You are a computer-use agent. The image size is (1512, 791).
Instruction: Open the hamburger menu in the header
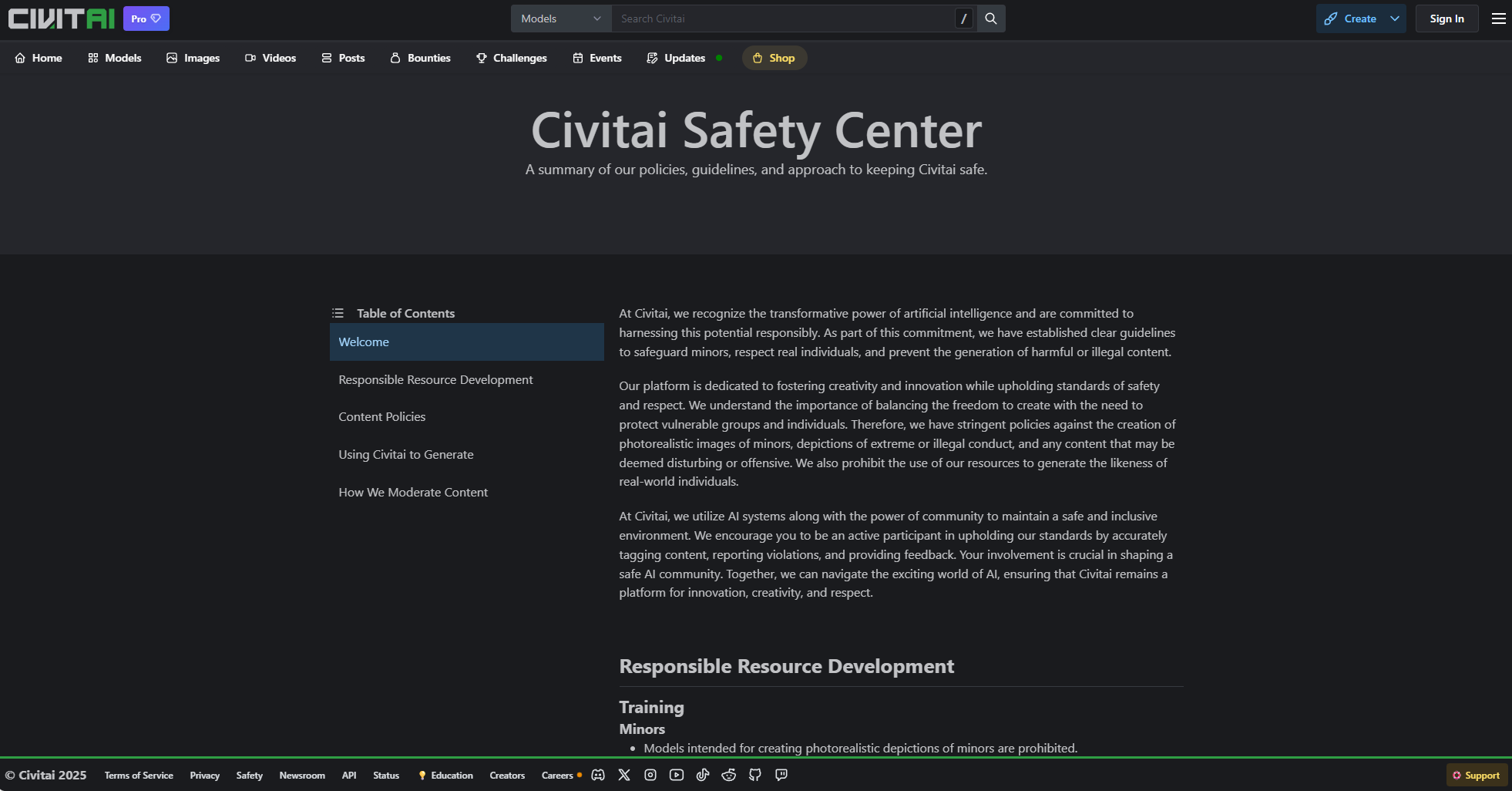(x=1498, y=19)
